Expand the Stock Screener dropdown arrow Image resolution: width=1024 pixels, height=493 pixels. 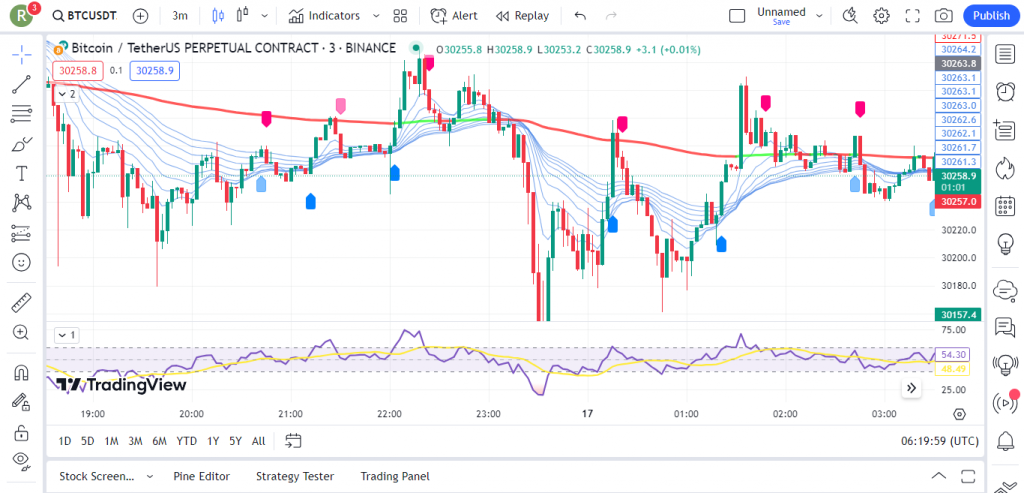click(150, 477)
